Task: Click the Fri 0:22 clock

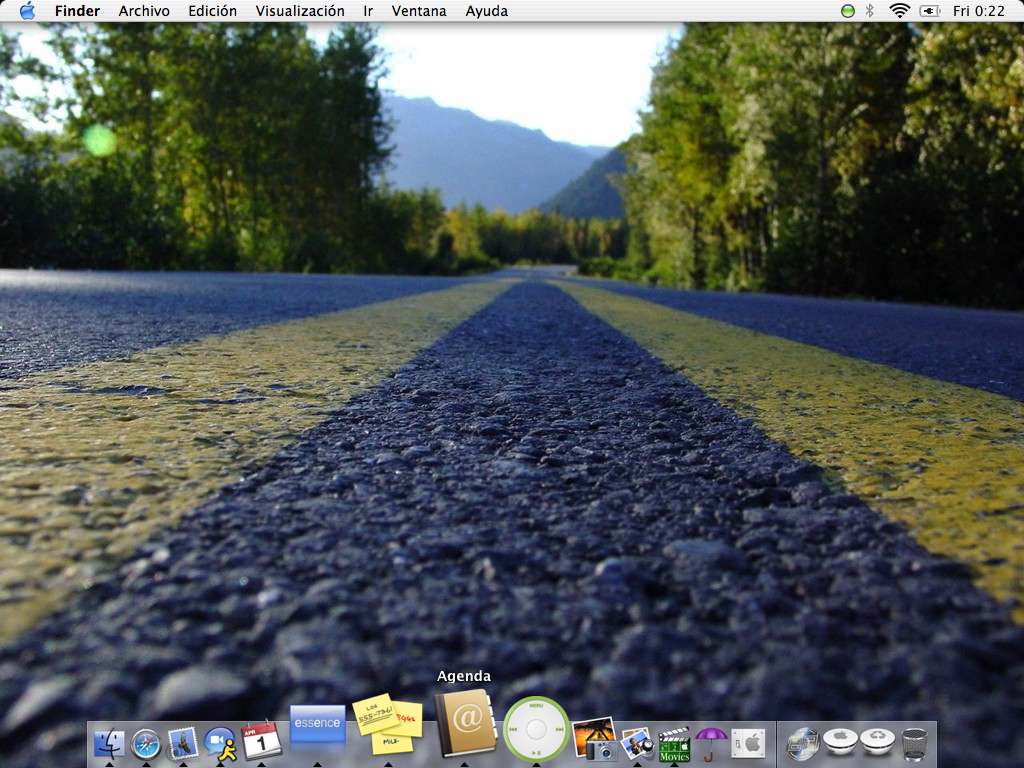Action: click(978, 11)
